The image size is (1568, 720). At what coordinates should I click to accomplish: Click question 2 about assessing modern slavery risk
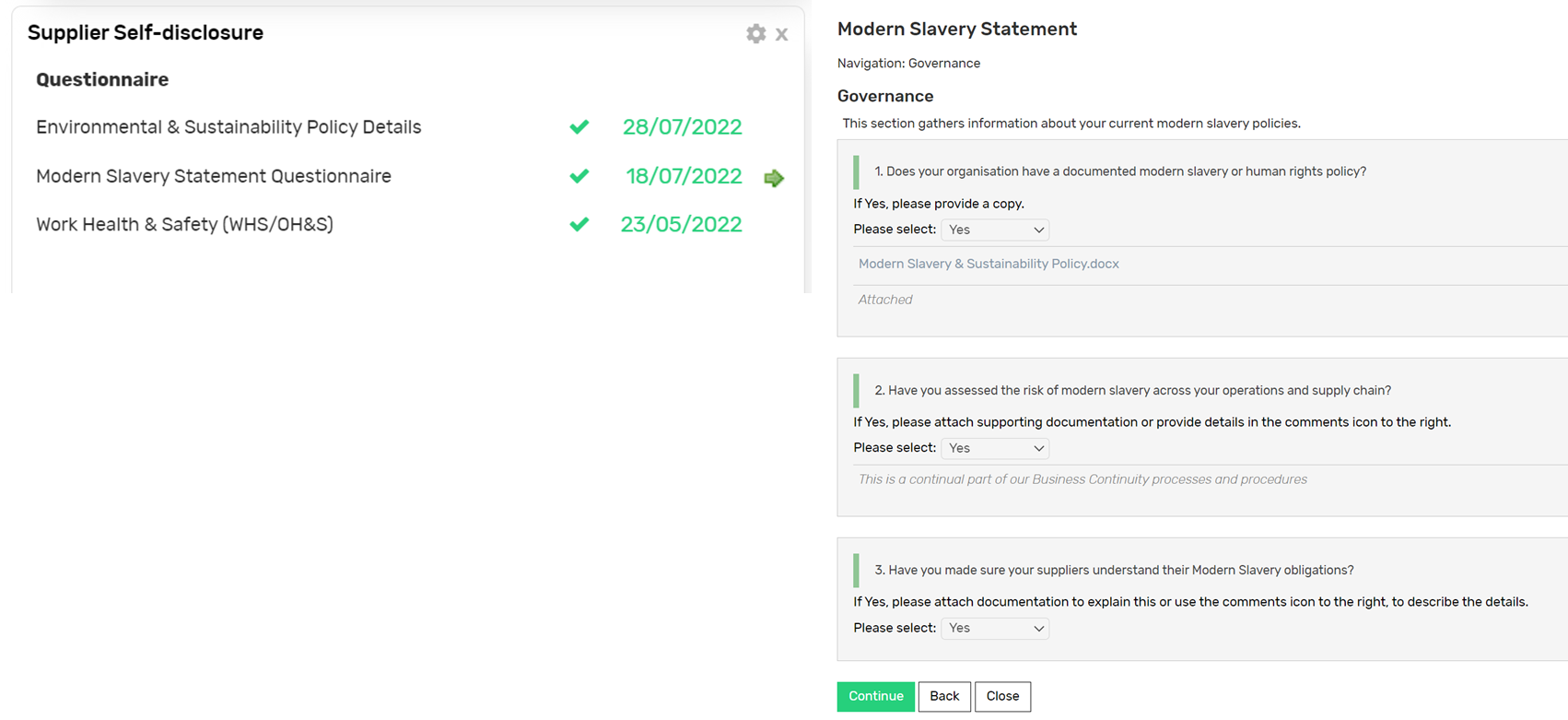click(1132, 391)
